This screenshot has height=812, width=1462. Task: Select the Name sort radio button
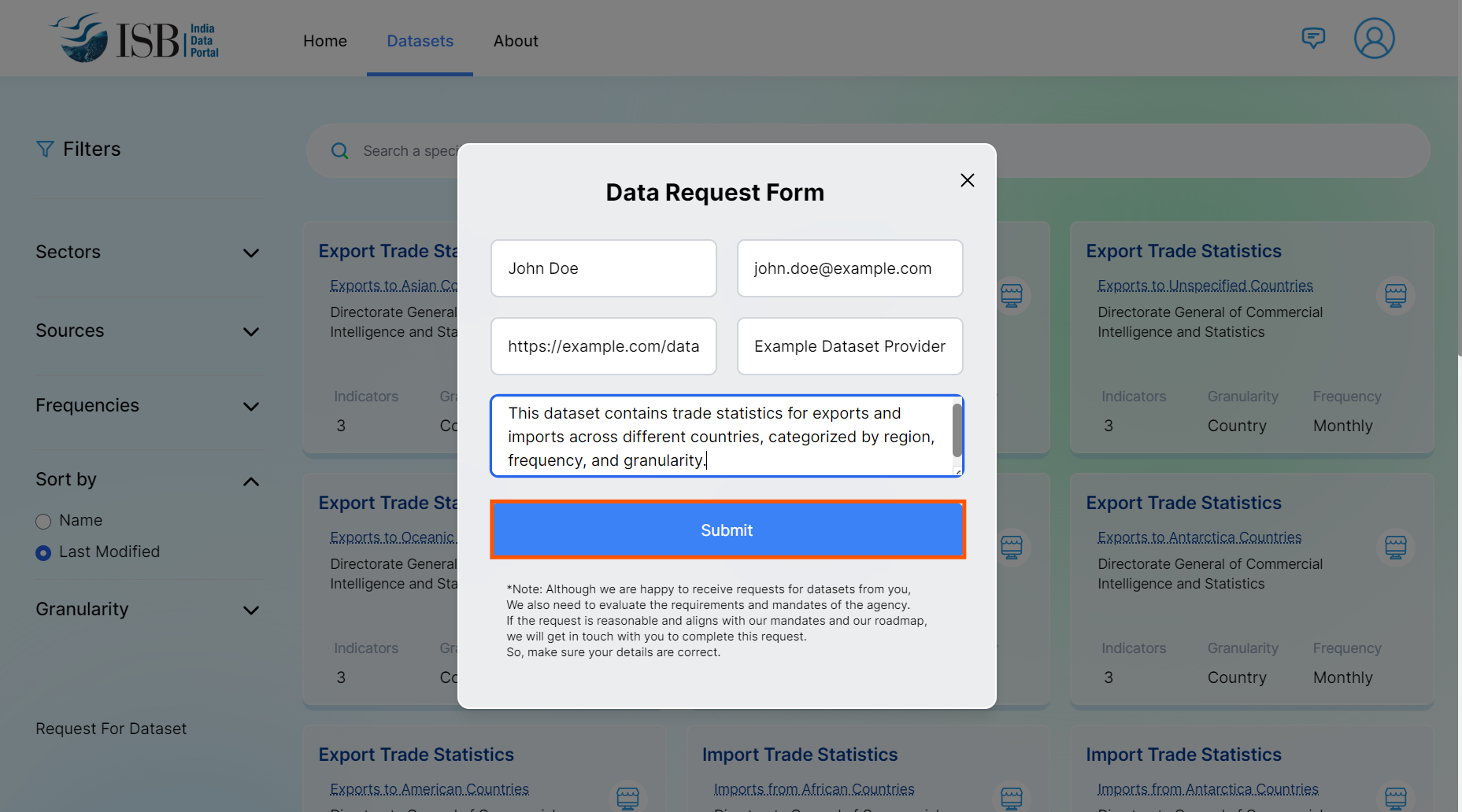[x=43, y=522]
